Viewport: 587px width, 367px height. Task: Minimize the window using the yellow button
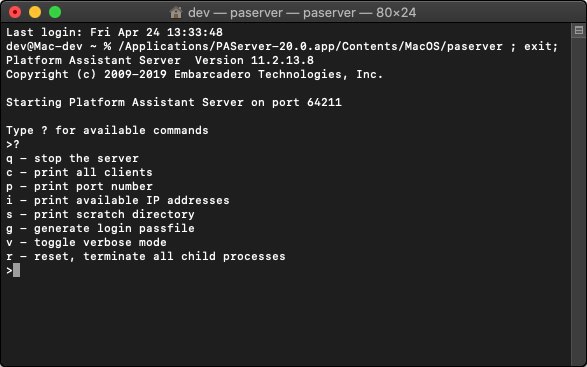pos(35,12)
